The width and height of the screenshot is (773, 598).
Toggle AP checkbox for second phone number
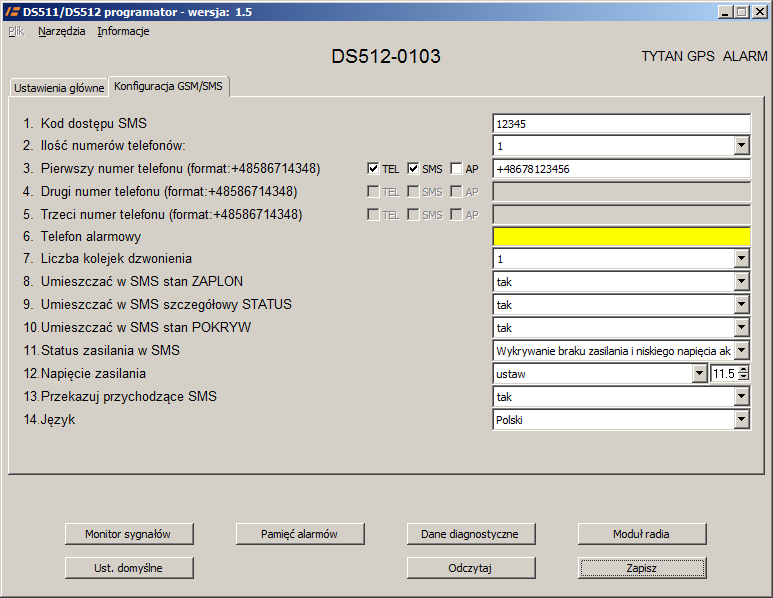tap(456, 192)
